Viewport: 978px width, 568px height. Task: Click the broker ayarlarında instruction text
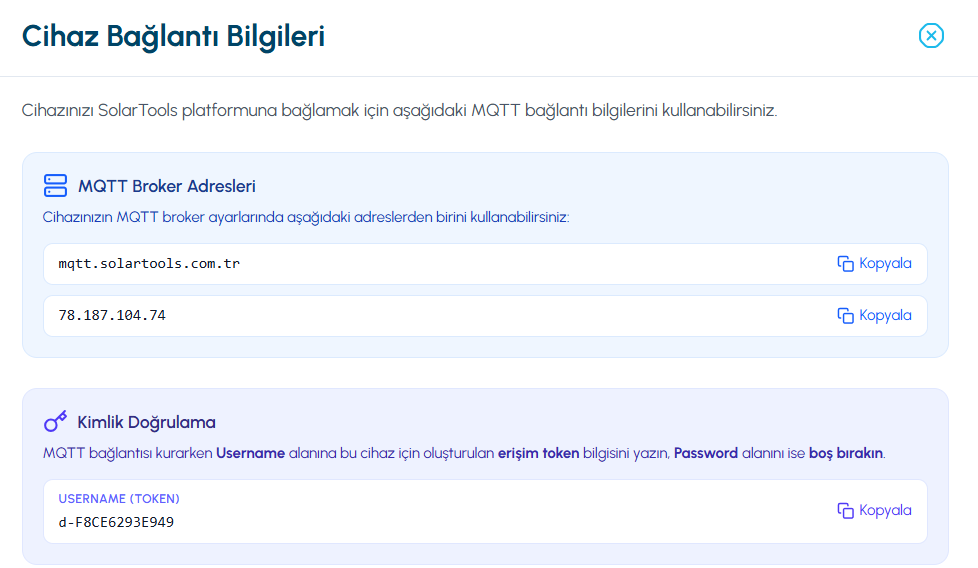click(306, 217)
